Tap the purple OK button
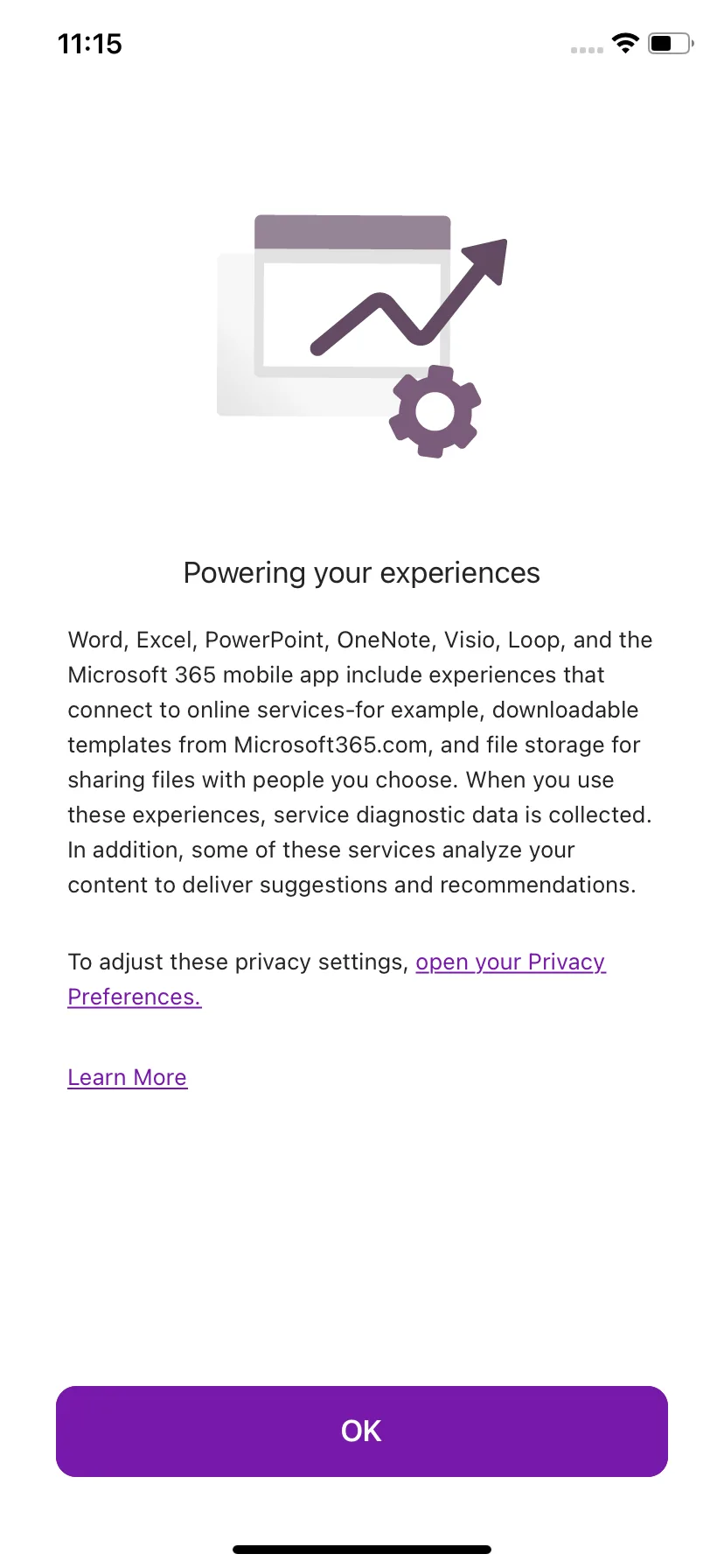Image resolution: width=724 pixels, height=1568 pixels. (x=362, y=1431)
